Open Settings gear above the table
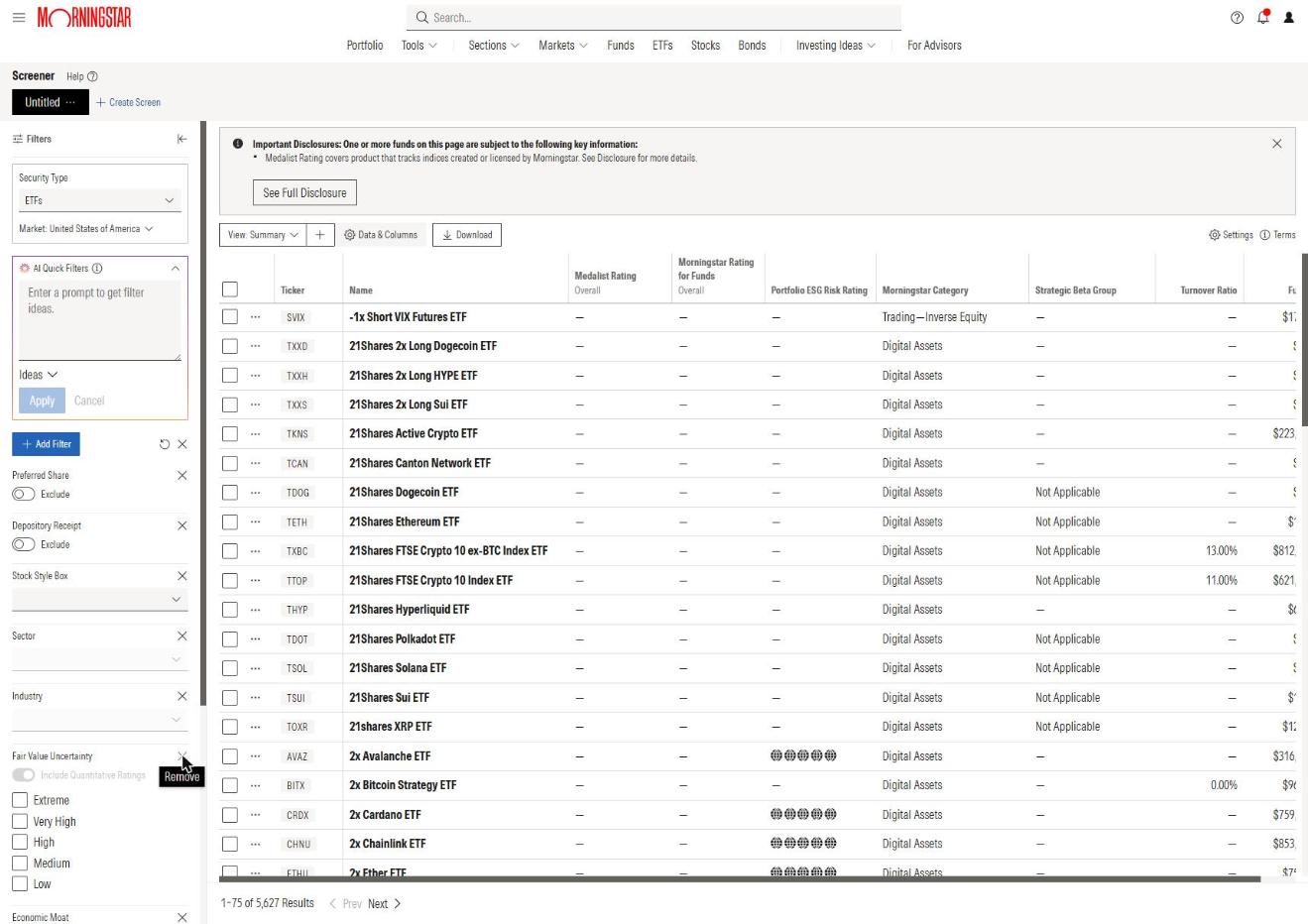Image resolution: width=1308 pixels, height=924 pixels. (1231, 235)
